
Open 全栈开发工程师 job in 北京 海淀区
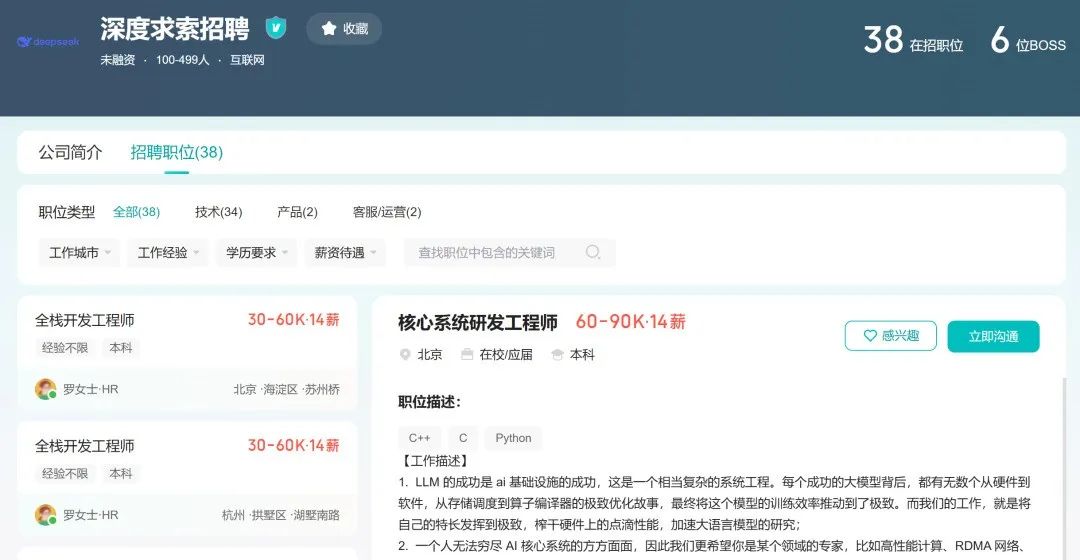click(187, 353)
